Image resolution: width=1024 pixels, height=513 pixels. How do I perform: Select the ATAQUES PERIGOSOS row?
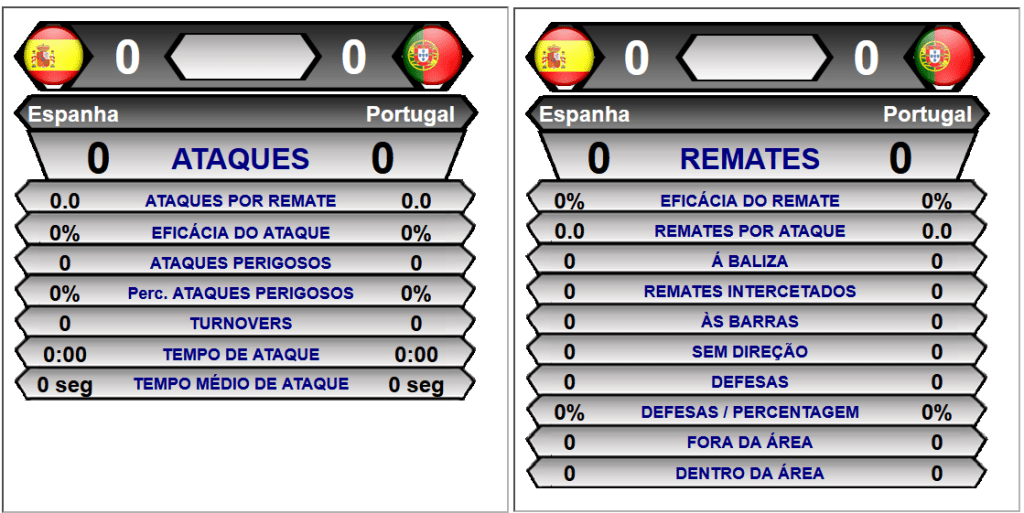[245, 260]
